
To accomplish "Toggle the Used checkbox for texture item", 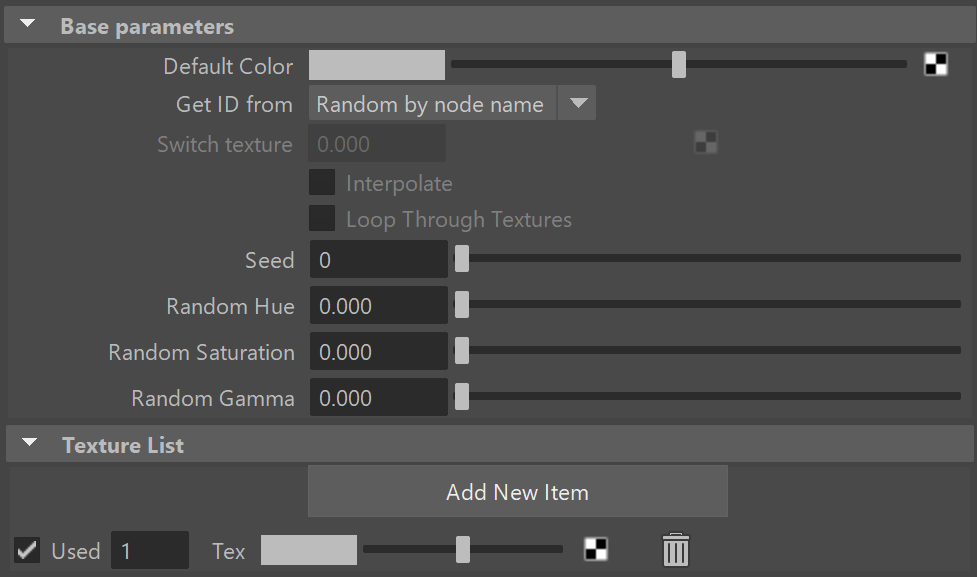I will click(x=27, y=550).
